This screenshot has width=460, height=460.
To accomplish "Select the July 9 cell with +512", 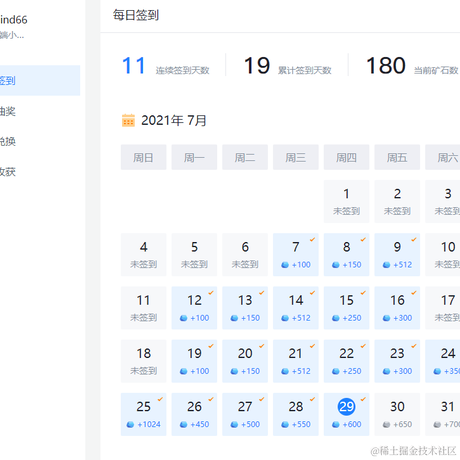I will tap(397, 255).
